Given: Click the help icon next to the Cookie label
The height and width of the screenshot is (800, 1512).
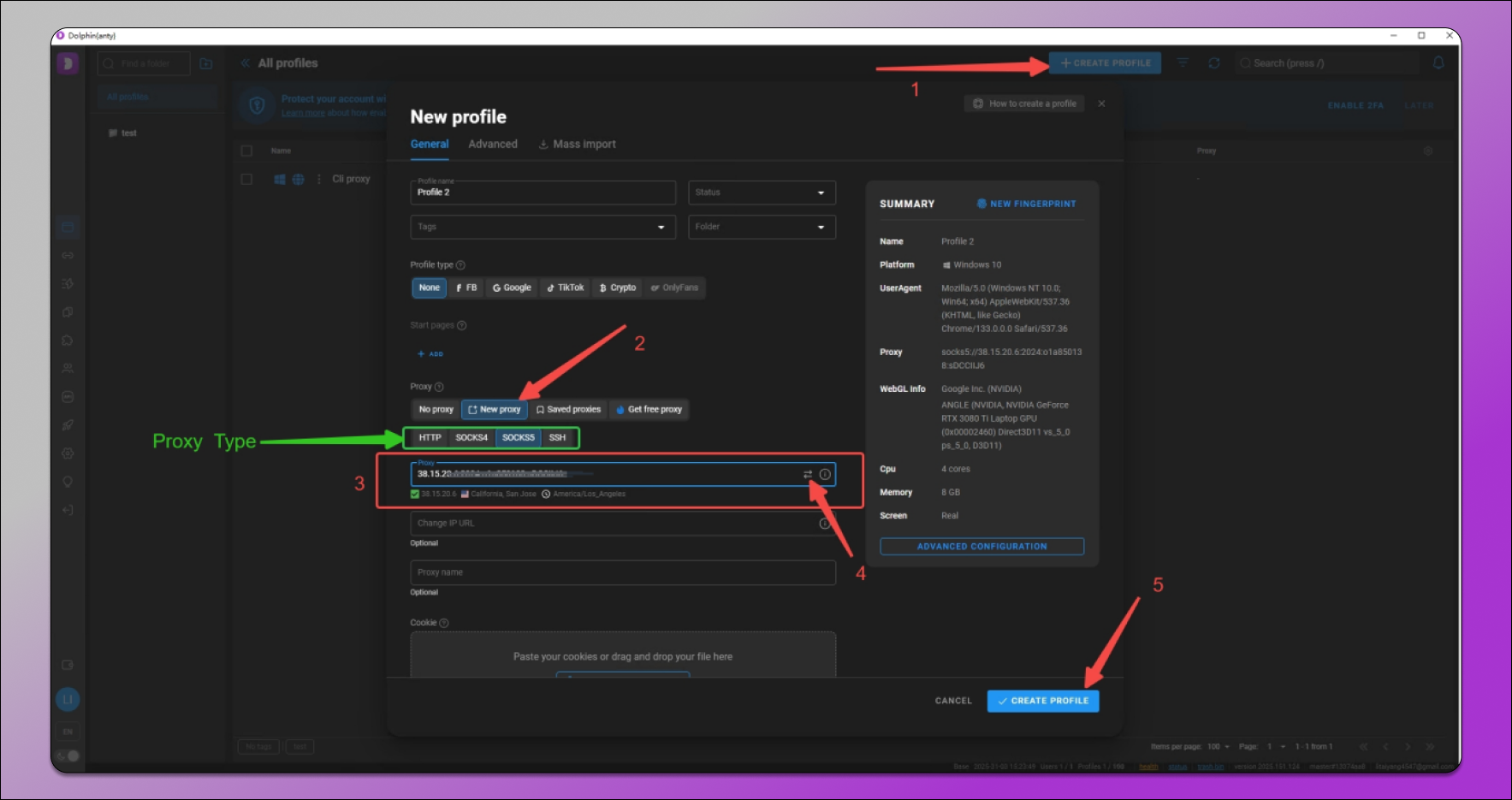Looking at the screenshot, I should [444, 623].
